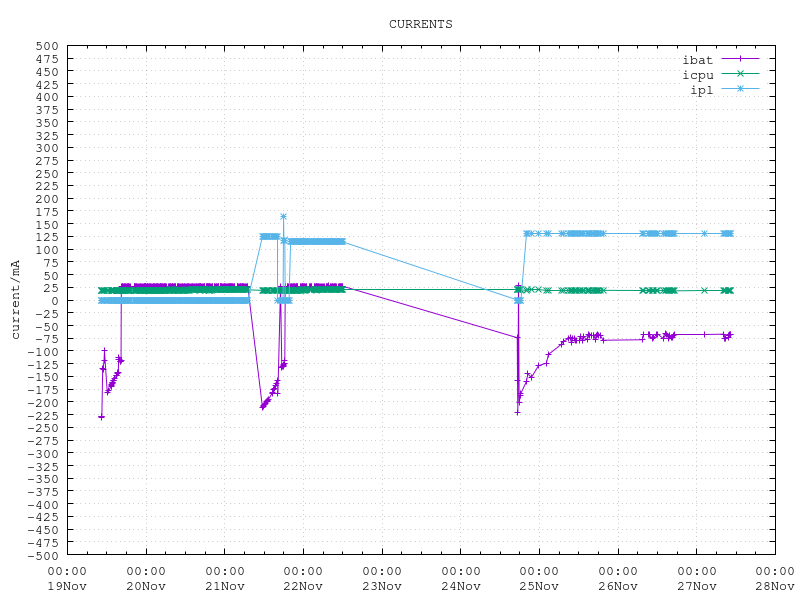Click the -250 tick label on y-axis
Screen dimensions: 800x600
click(42, 428)
